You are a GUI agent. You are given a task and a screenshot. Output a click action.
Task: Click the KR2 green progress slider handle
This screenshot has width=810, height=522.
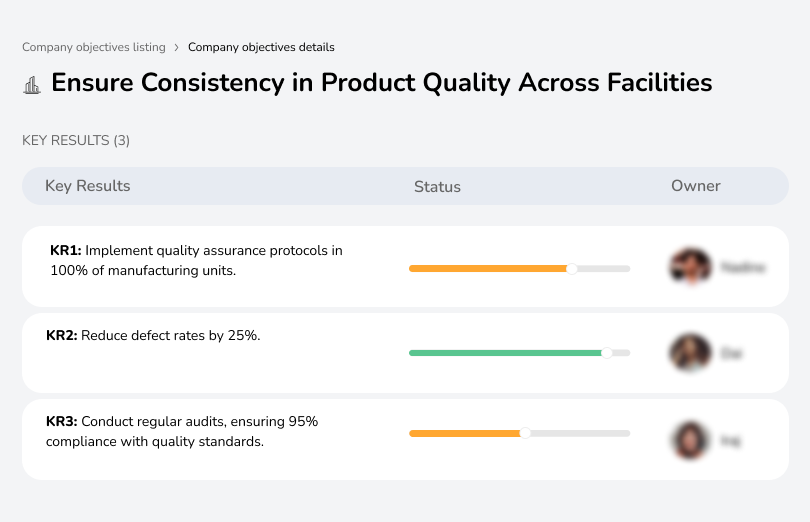pyautogui.click(x=606, y=353)
